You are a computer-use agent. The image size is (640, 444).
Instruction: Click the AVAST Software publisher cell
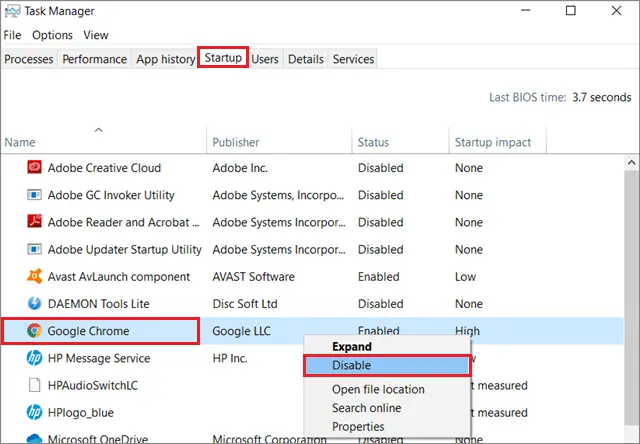coord(253,277)
